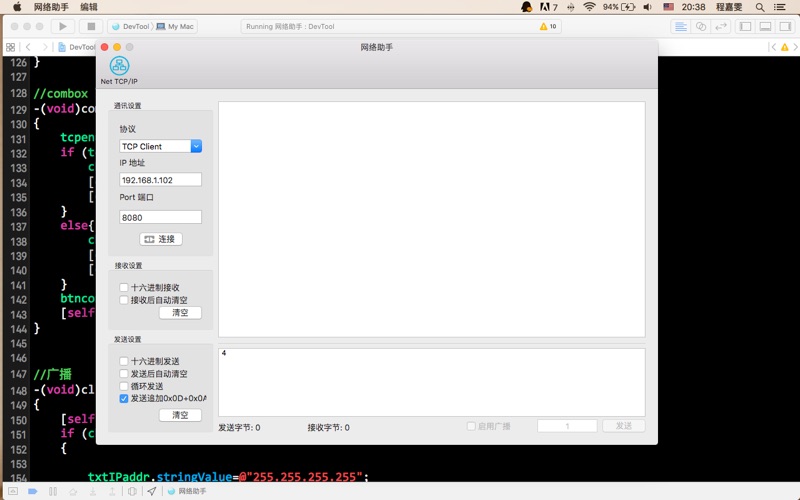Click the Adobe 7 menu bar icon
Screen dimensions: 800x500
click(x=549, y=7)
